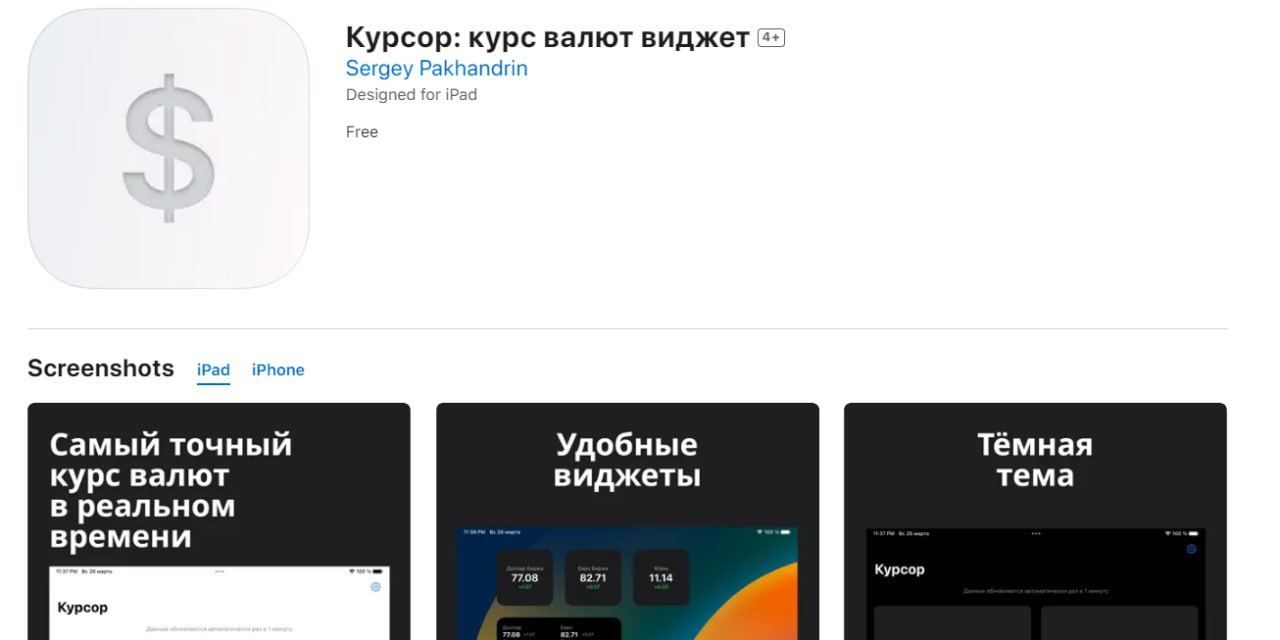Click the 11.14 yuan rate widget
The height and width of the screenshot is (640, 1280).
tap(660, 577)
